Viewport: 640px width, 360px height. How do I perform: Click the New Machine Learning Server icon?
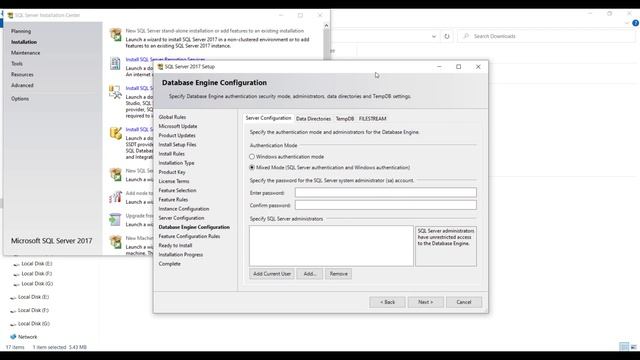point(116,242)
